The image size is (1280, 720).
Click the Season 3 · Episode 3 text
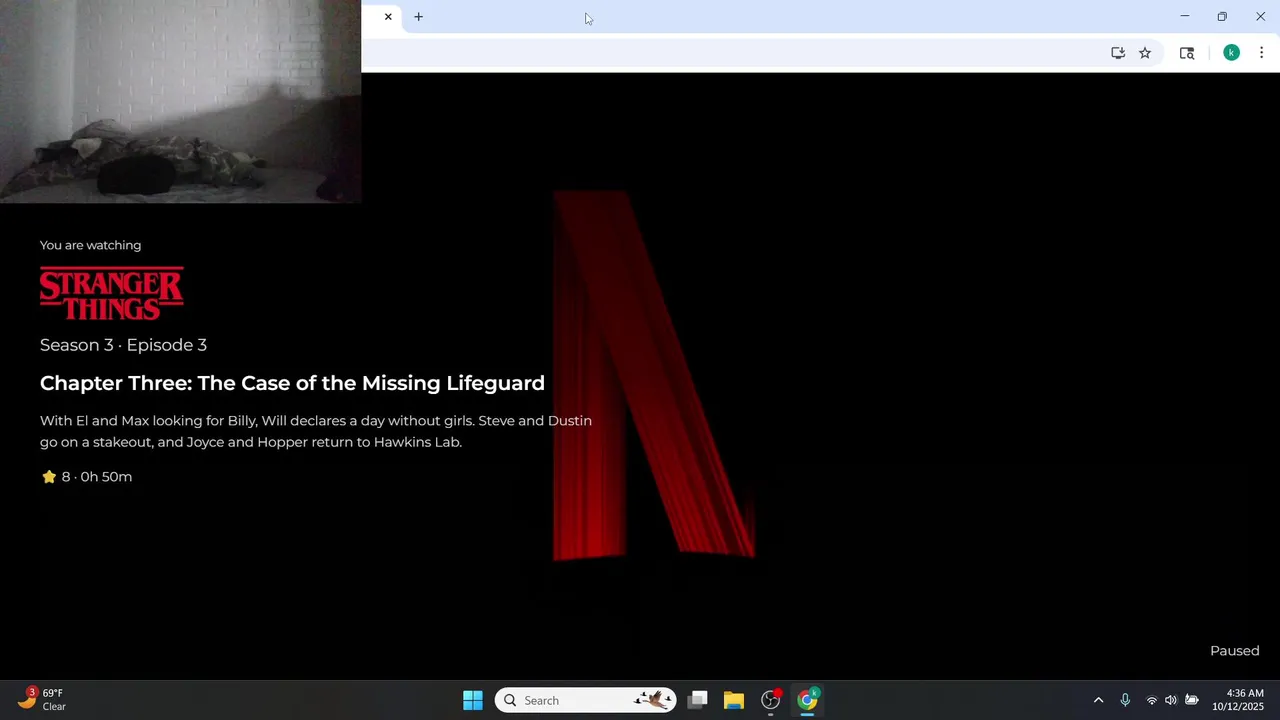pos(123,345)
